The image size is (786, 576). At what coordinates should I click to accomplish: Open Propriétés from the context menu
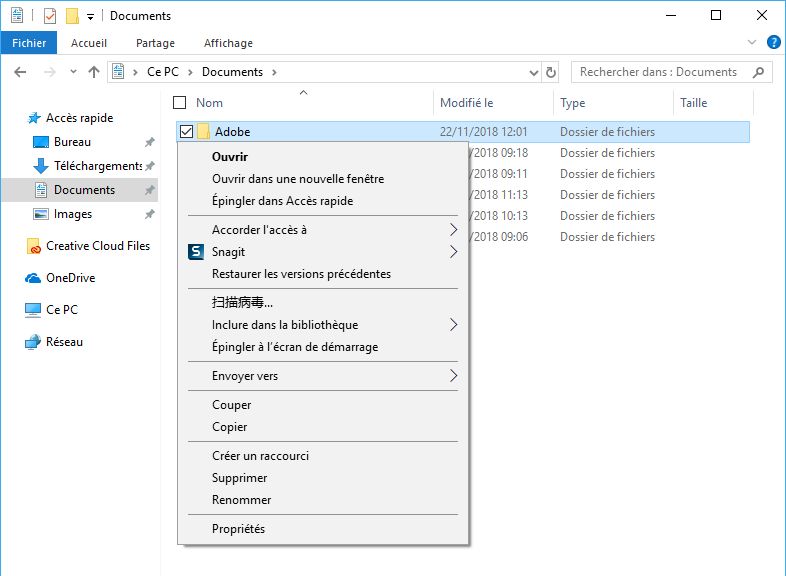coord(323,529)
